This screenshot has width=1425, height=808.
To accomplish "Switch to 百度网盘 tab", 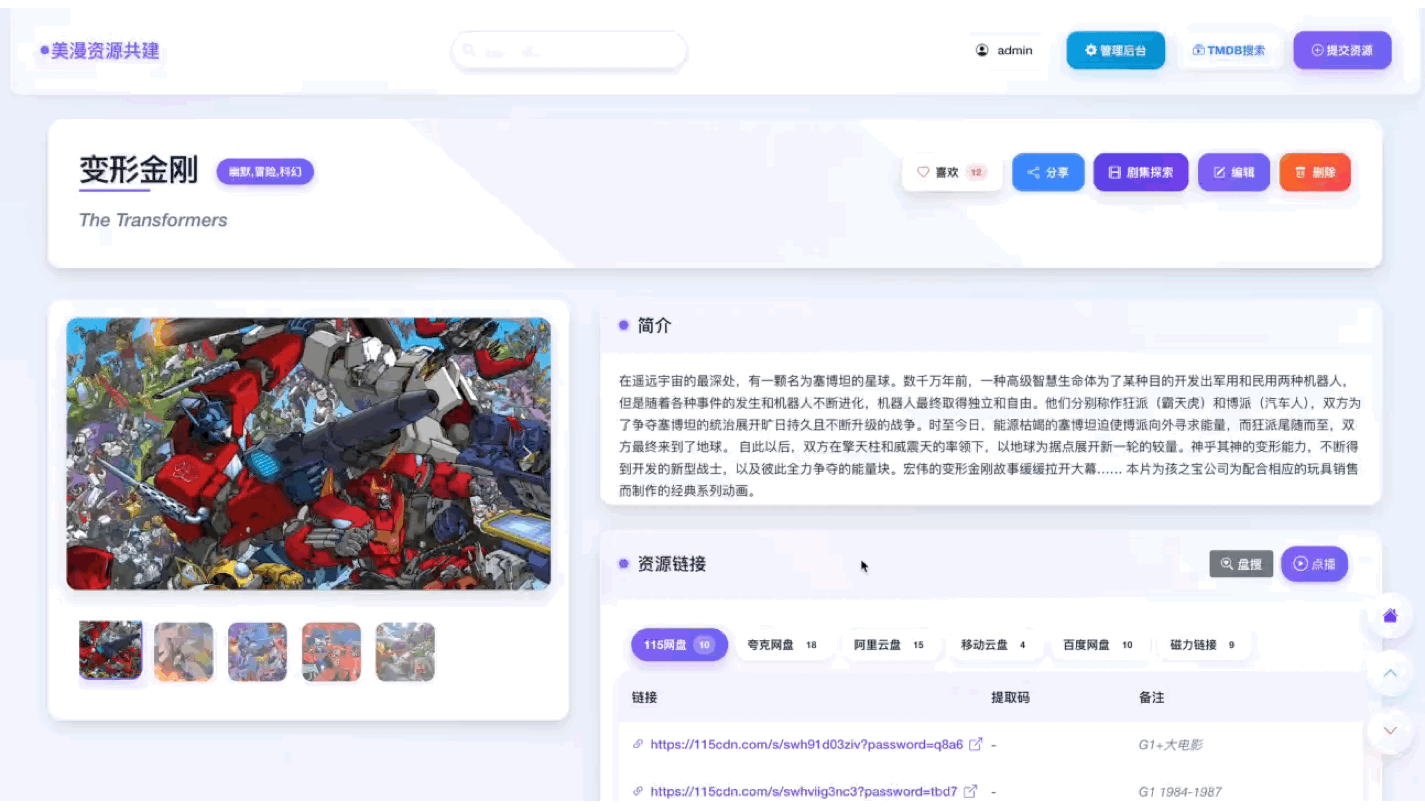I will 1097,645.
